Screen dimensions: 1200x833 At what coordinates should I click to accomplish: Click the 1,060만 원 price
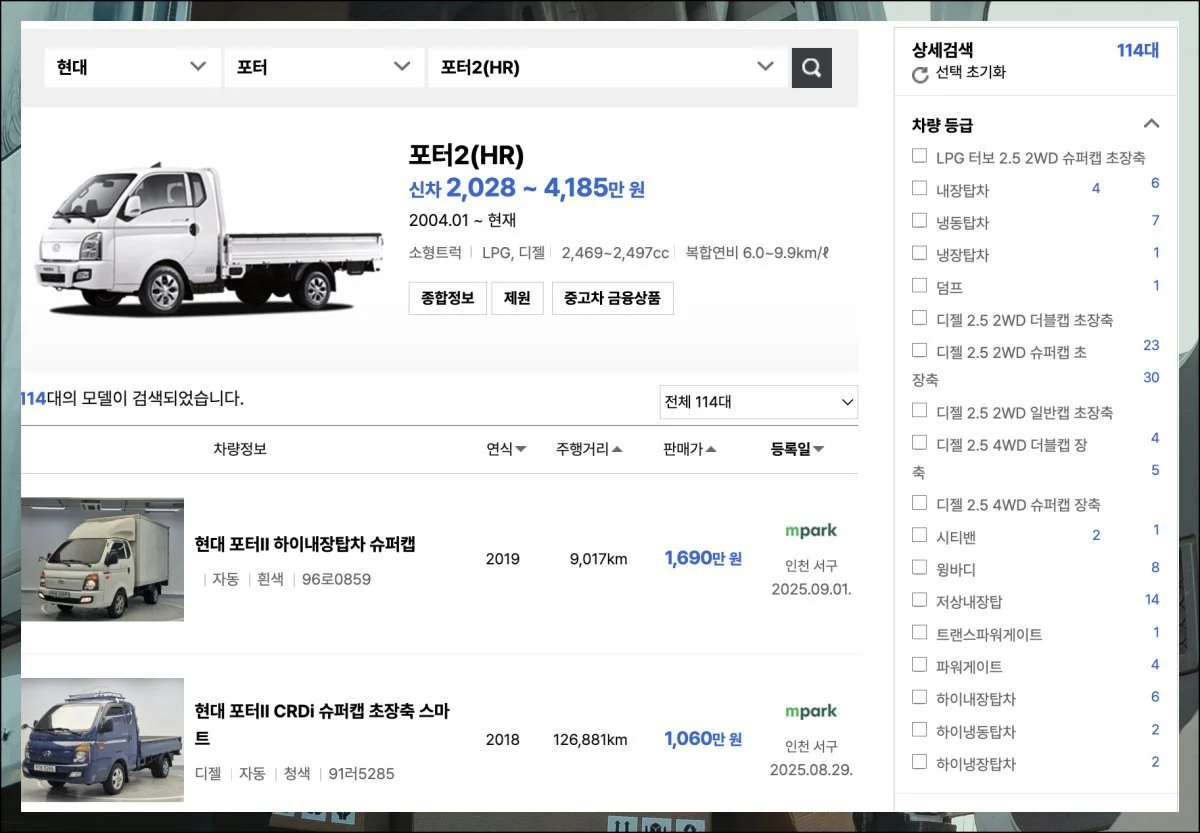pos(703,739)
